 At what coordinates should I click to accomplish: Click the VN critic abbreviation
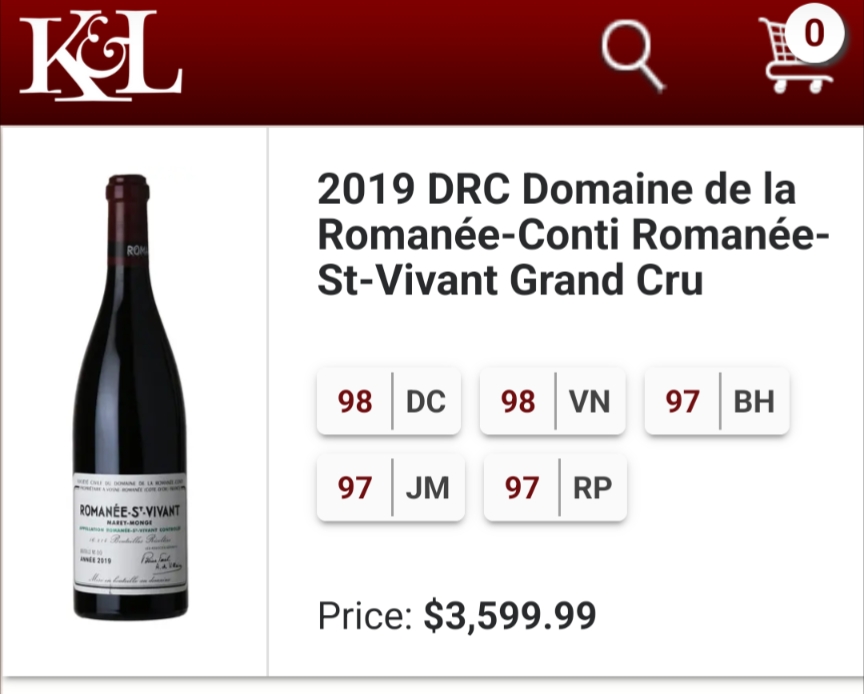click(589, 402)
